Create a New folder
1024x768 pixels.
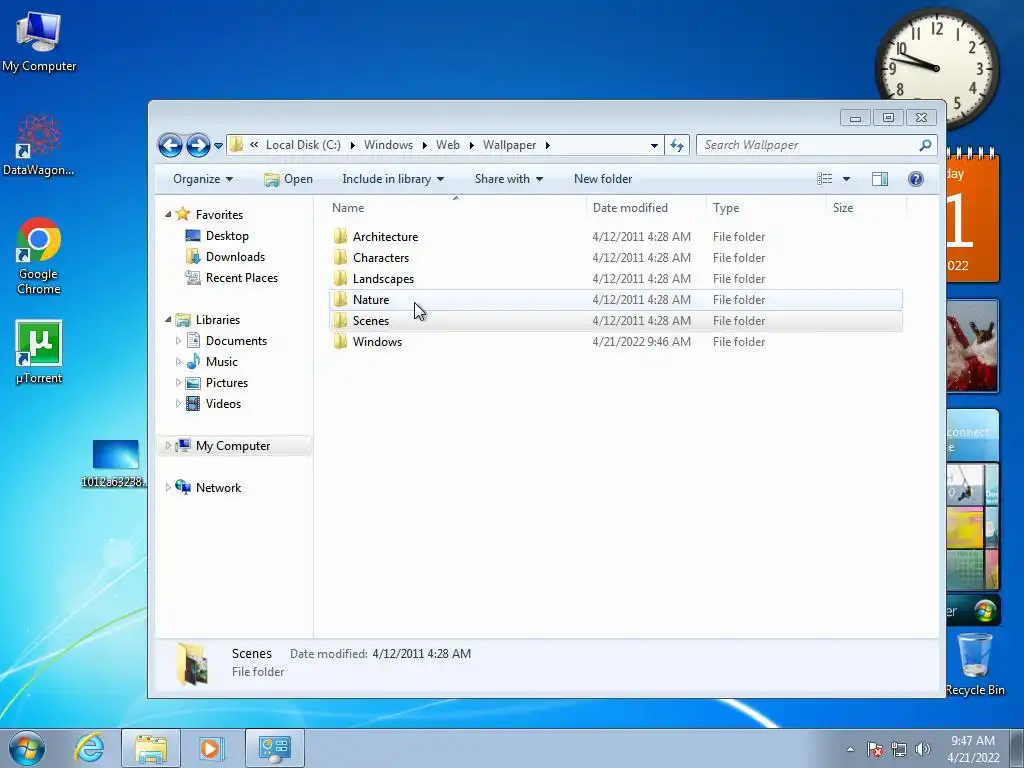click(603, 179)
